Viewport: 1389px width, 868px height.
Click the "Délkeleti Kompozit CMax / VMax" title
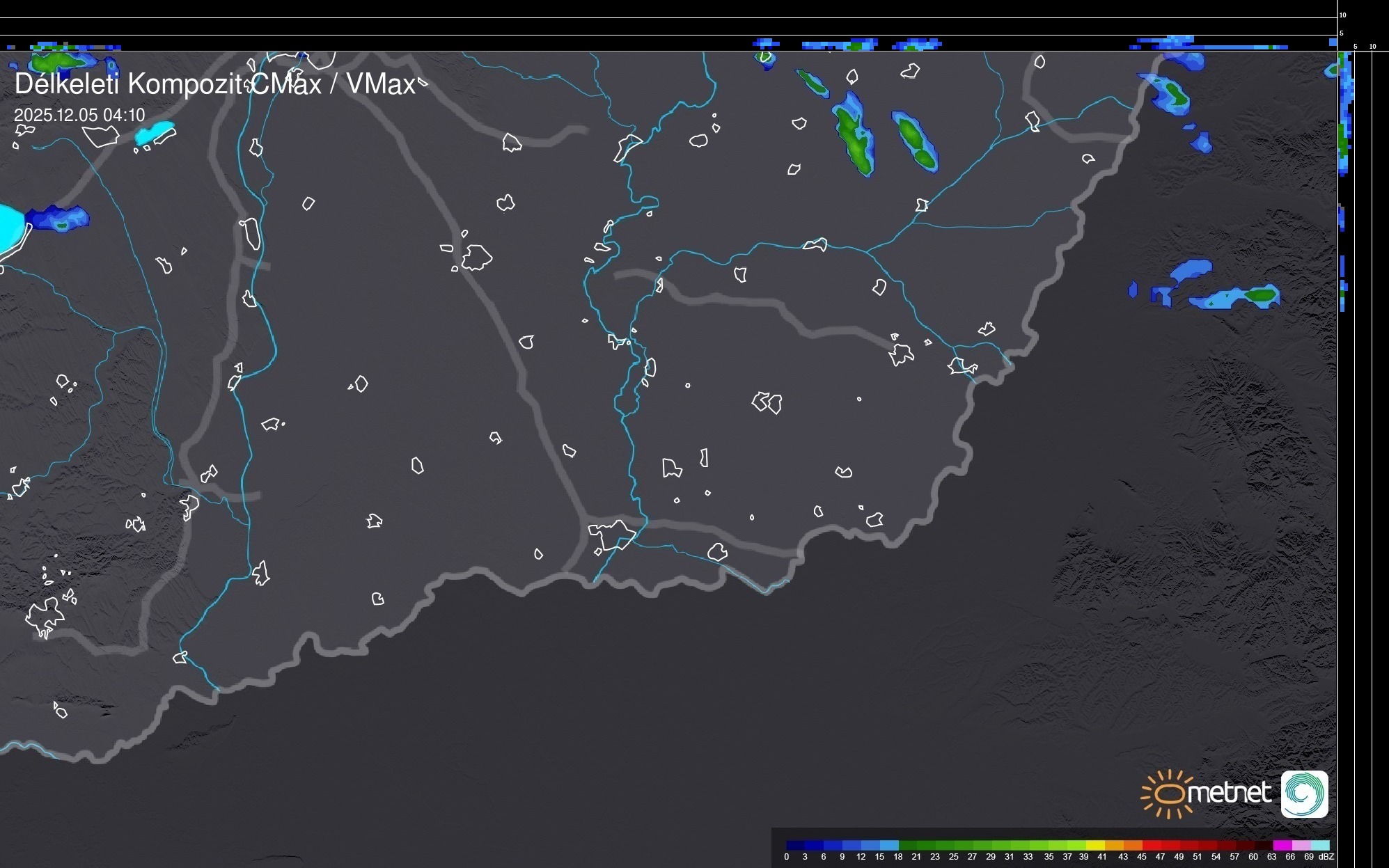click(x=214, y=84)
